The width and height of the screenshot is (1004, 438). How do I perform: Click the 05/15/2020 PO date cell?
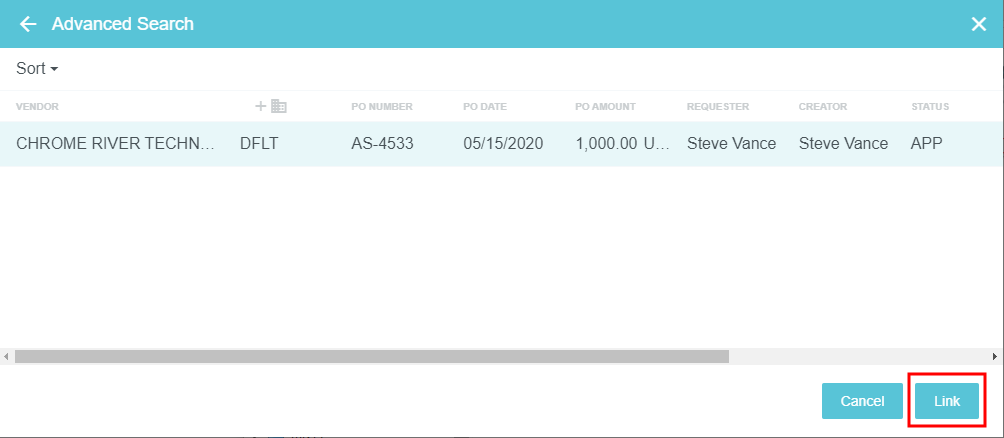pos(503,143)
